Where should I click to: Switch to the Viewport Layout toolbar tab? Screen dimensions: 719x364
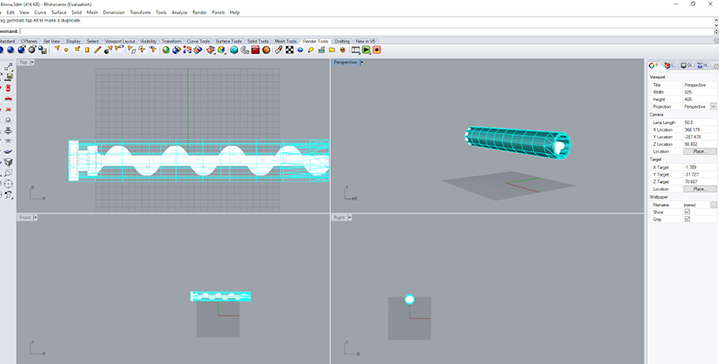click(120, 41)
